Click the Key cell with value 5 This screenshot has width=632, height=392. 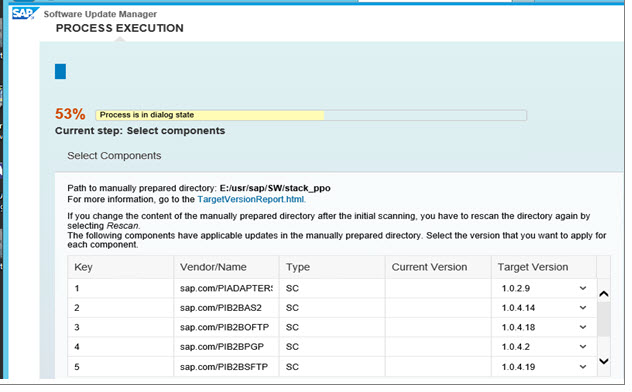(x=121, y=366)
